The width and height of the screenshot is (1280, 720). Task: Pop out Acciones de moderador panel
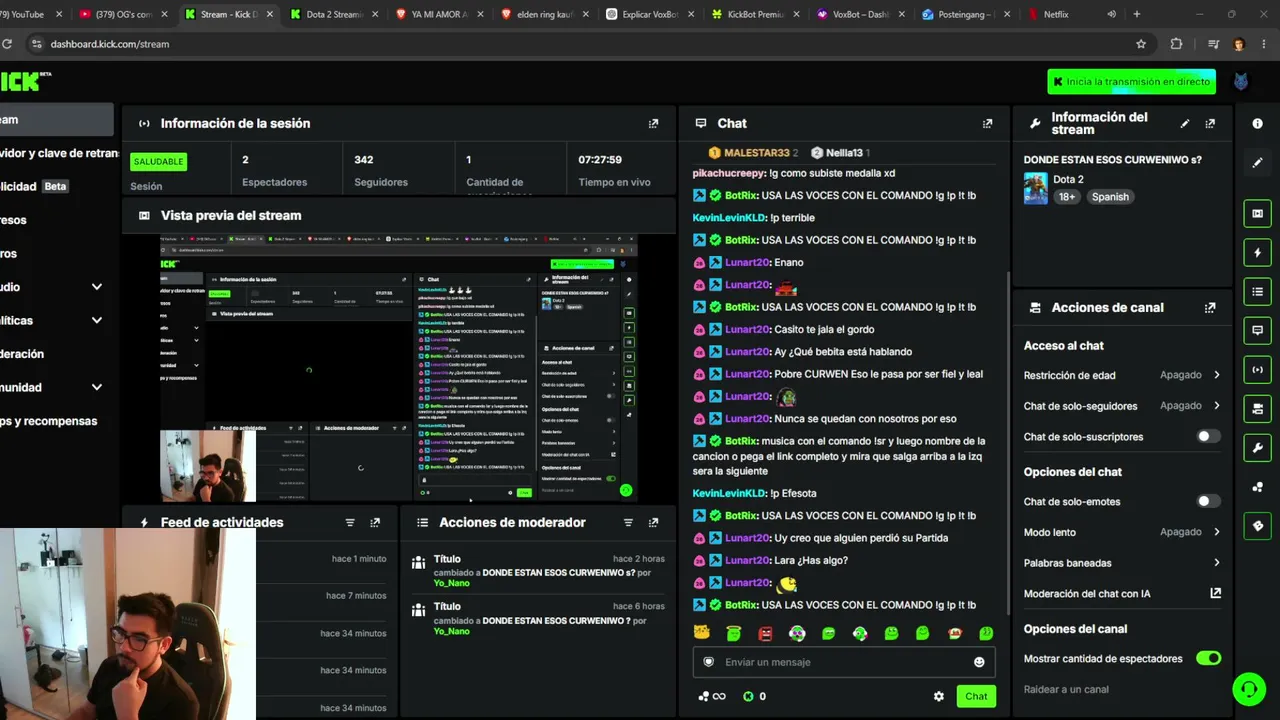653,522
